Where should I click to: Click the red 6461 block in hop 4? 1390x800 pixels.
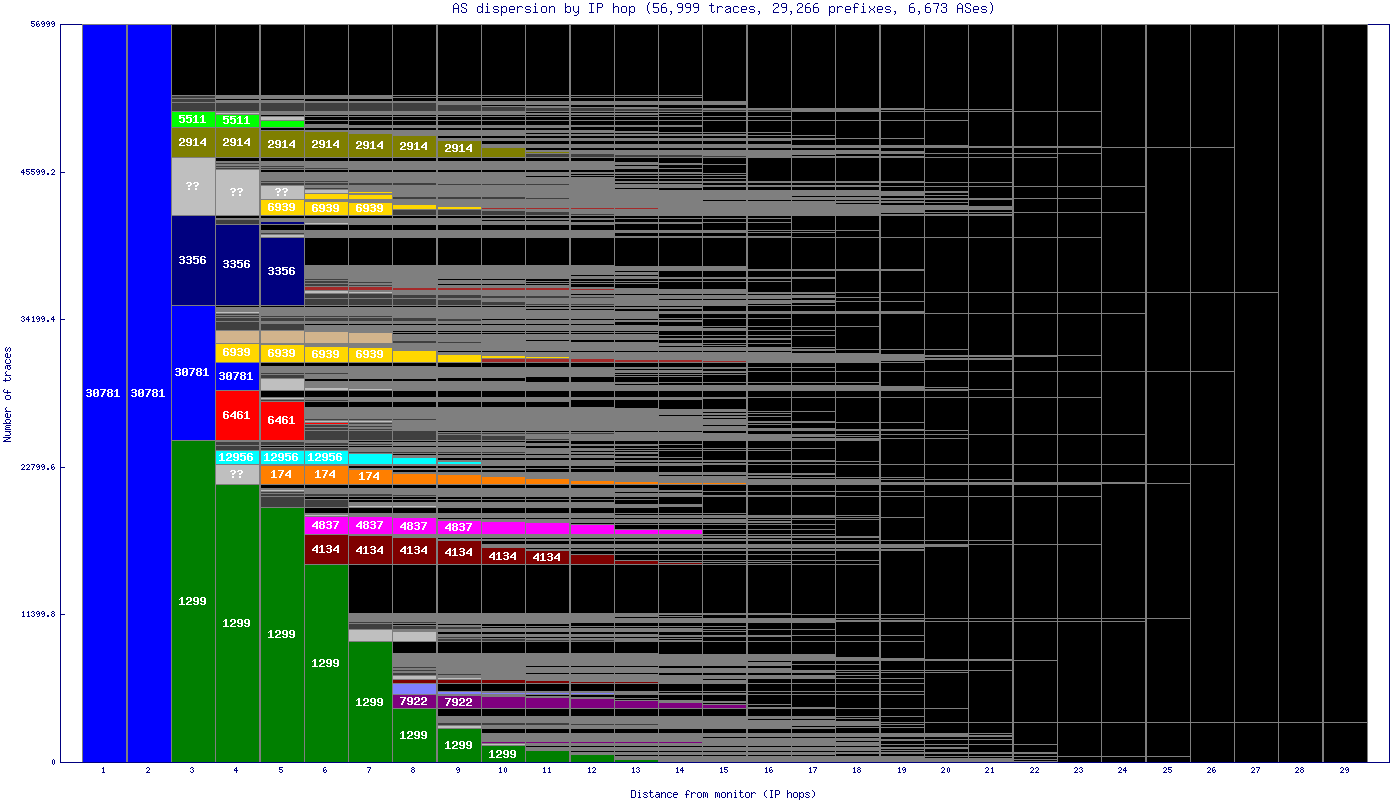click(237, 415)
